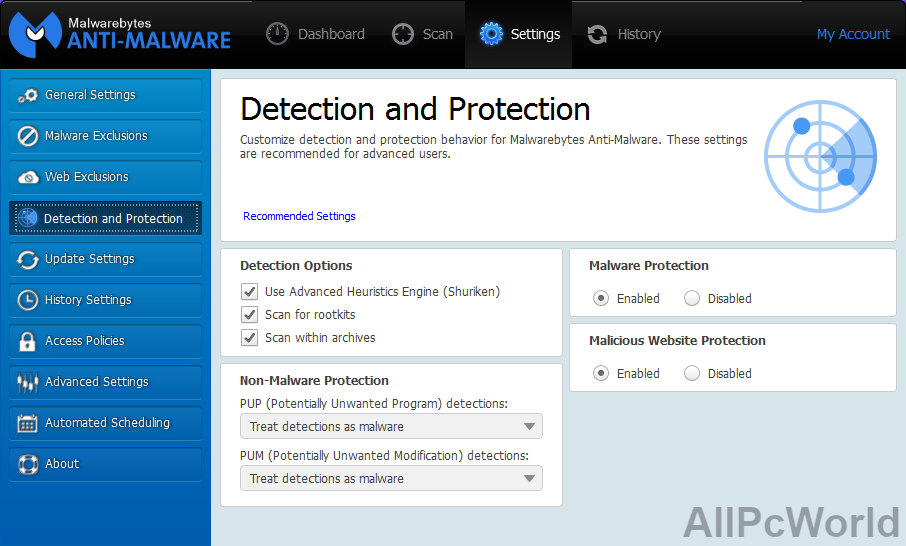Click the General Settings gears icon

tap(28, 95)
